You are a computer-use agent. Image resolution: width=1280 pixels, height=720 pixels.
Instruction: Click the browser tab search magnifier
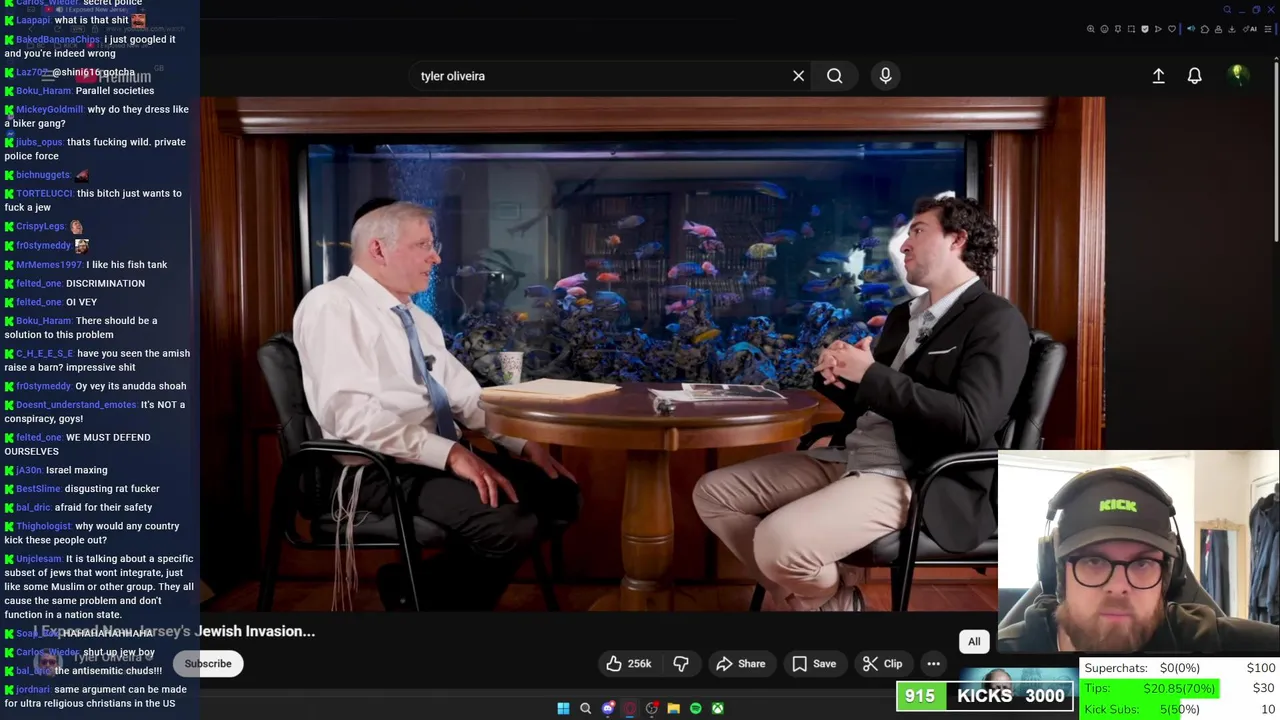click(1227, 10)
